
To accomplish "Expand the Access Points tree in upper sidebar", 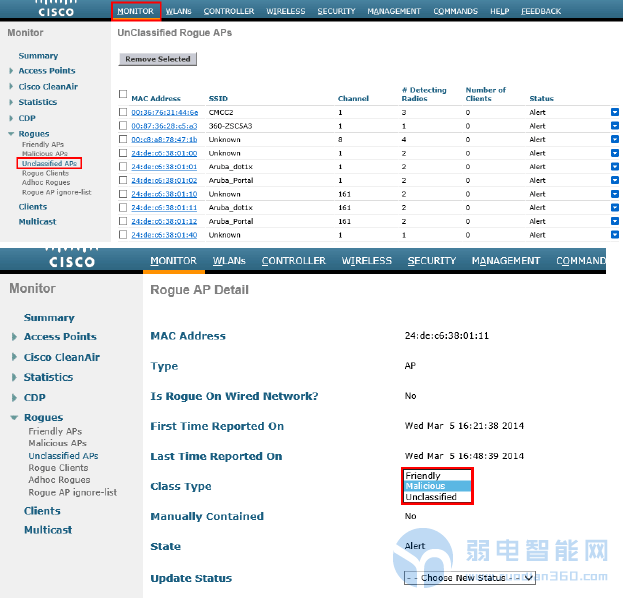I will click(x=11, y=71).
